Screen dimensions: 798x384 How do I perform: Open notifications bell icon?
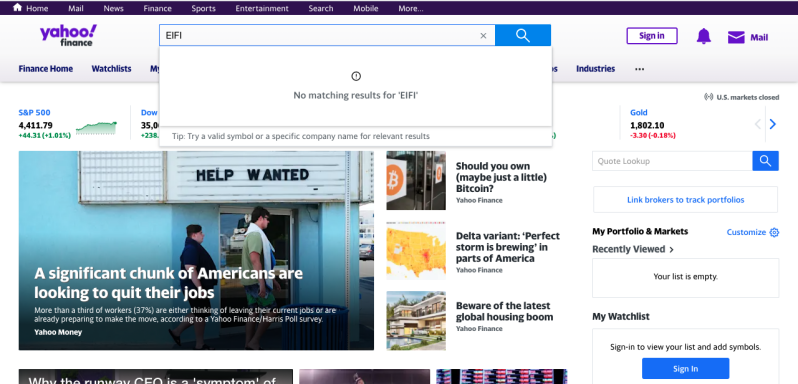(x=703, y=36)
